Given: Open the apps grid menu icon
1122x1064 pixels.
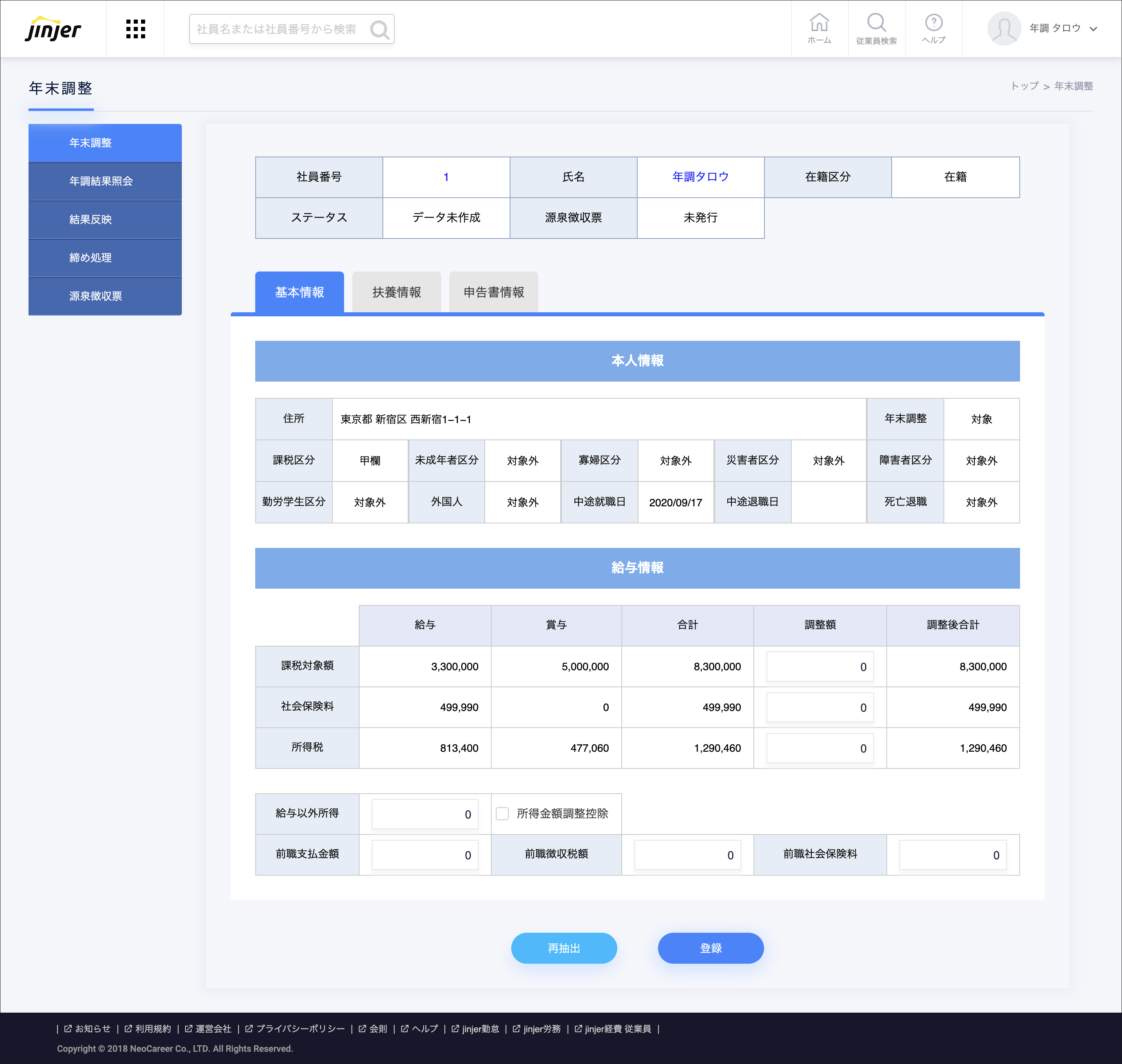Looking at the screenshot, I should click(x=135, y=29).
